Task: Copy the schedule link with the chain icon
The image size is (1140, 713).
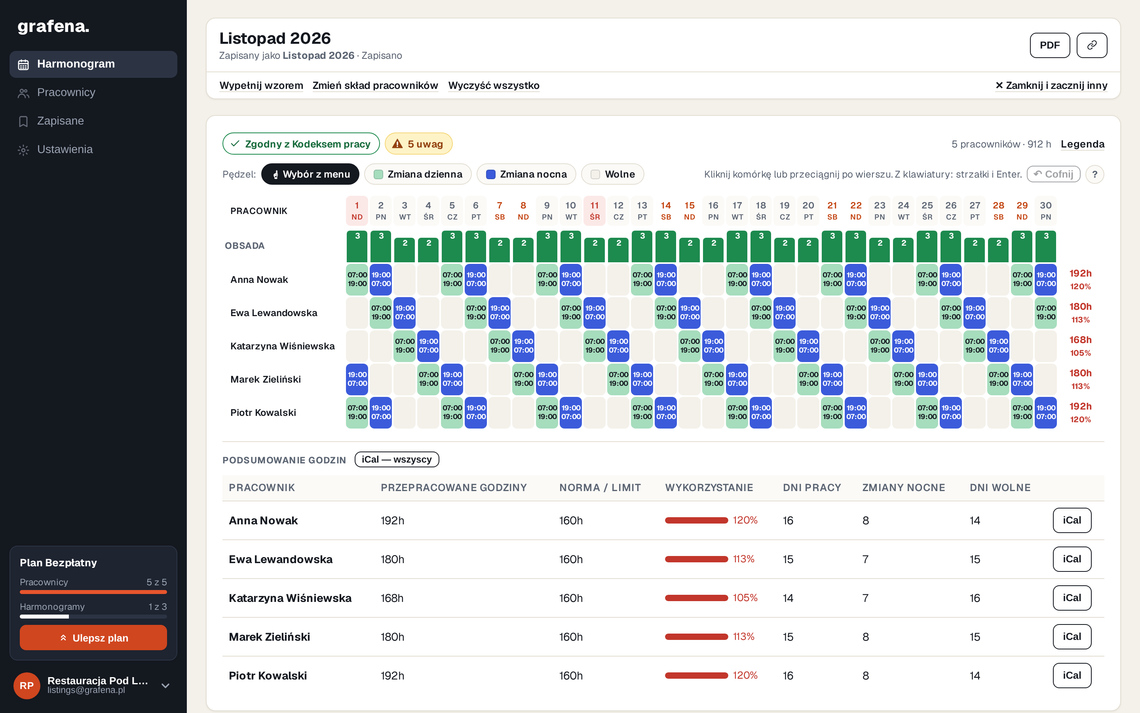Action: (x=1091, y=45)
